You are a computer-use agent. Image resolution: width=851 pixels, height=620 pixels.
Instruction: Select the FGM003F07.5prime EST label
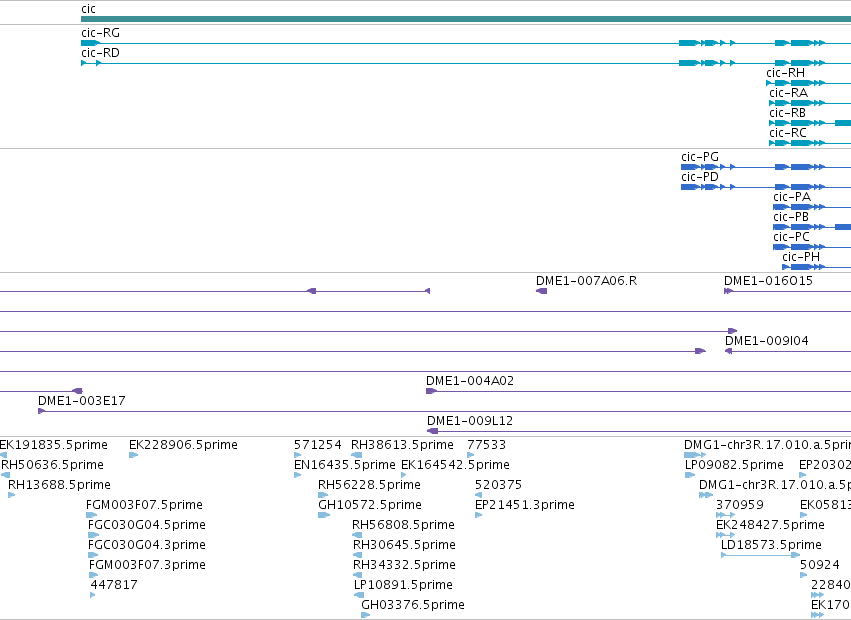coord(144,505)
